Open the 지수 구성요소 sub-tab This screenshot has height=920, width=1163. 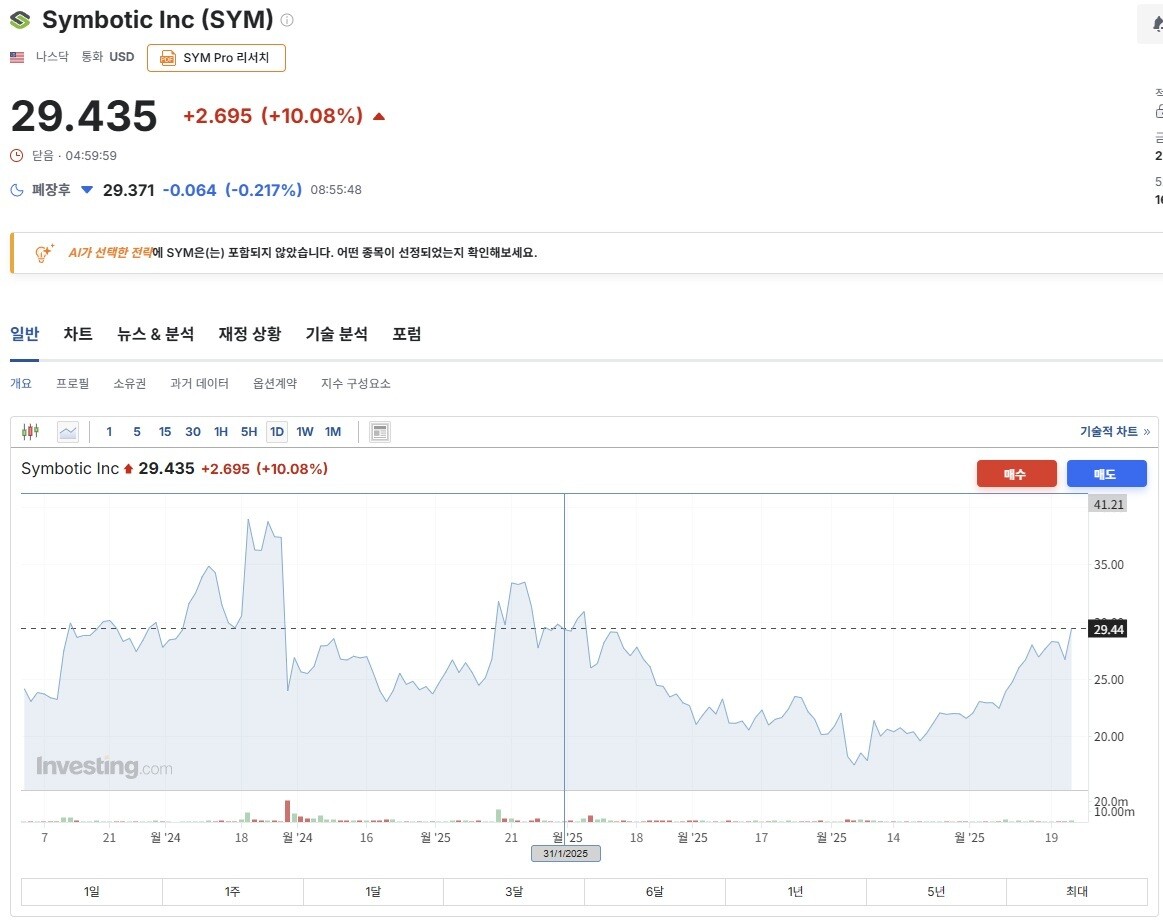pyautogui.click(x=356, y=384)
